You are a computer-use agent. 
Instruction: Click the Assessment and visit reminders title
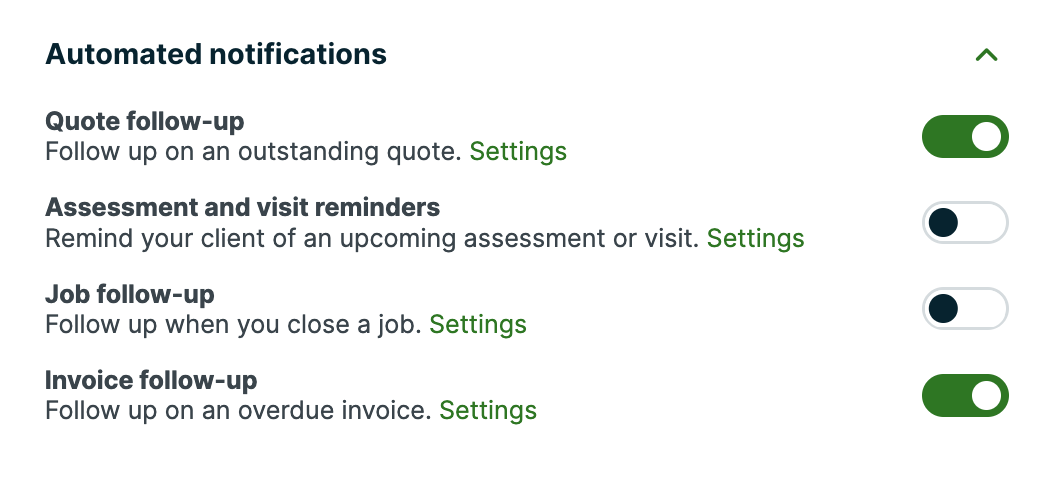(242, 208)
